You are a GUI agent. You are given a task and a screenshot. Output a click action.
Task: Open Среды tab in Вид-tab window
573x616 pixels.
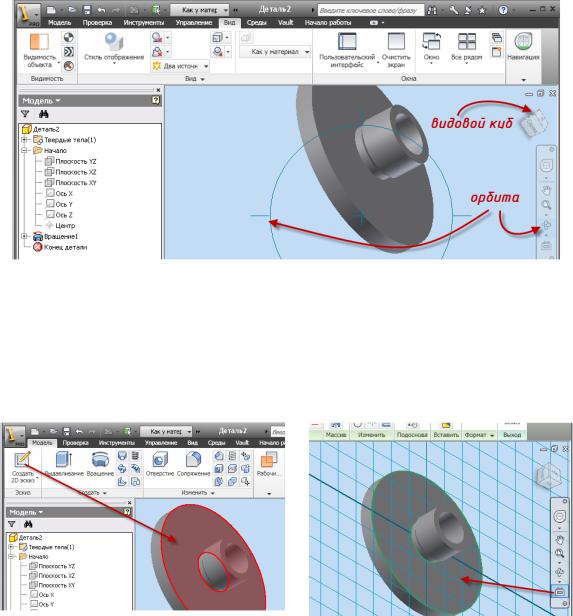[256, 23]
